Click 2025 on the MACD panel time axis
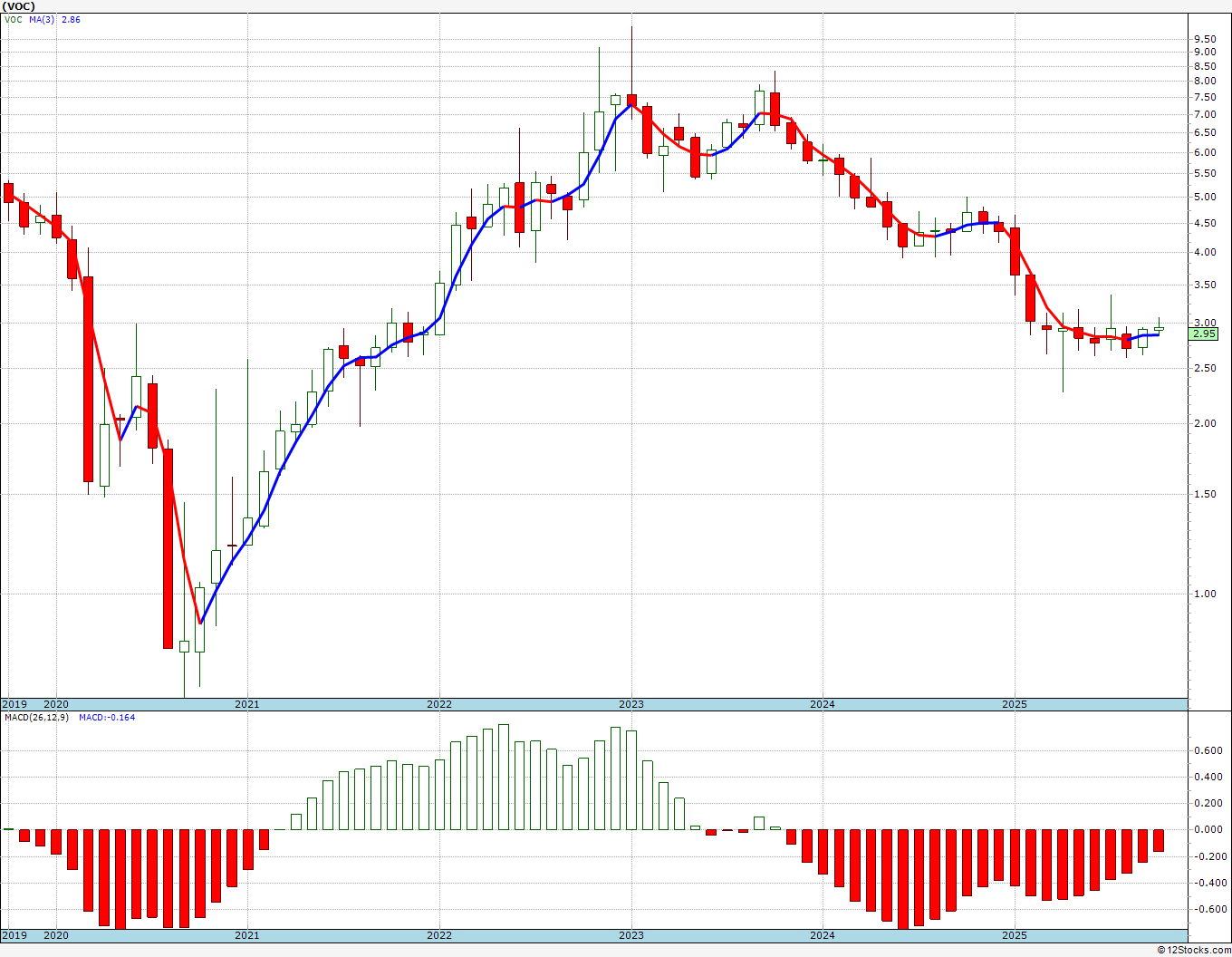 coord(1015,935)
